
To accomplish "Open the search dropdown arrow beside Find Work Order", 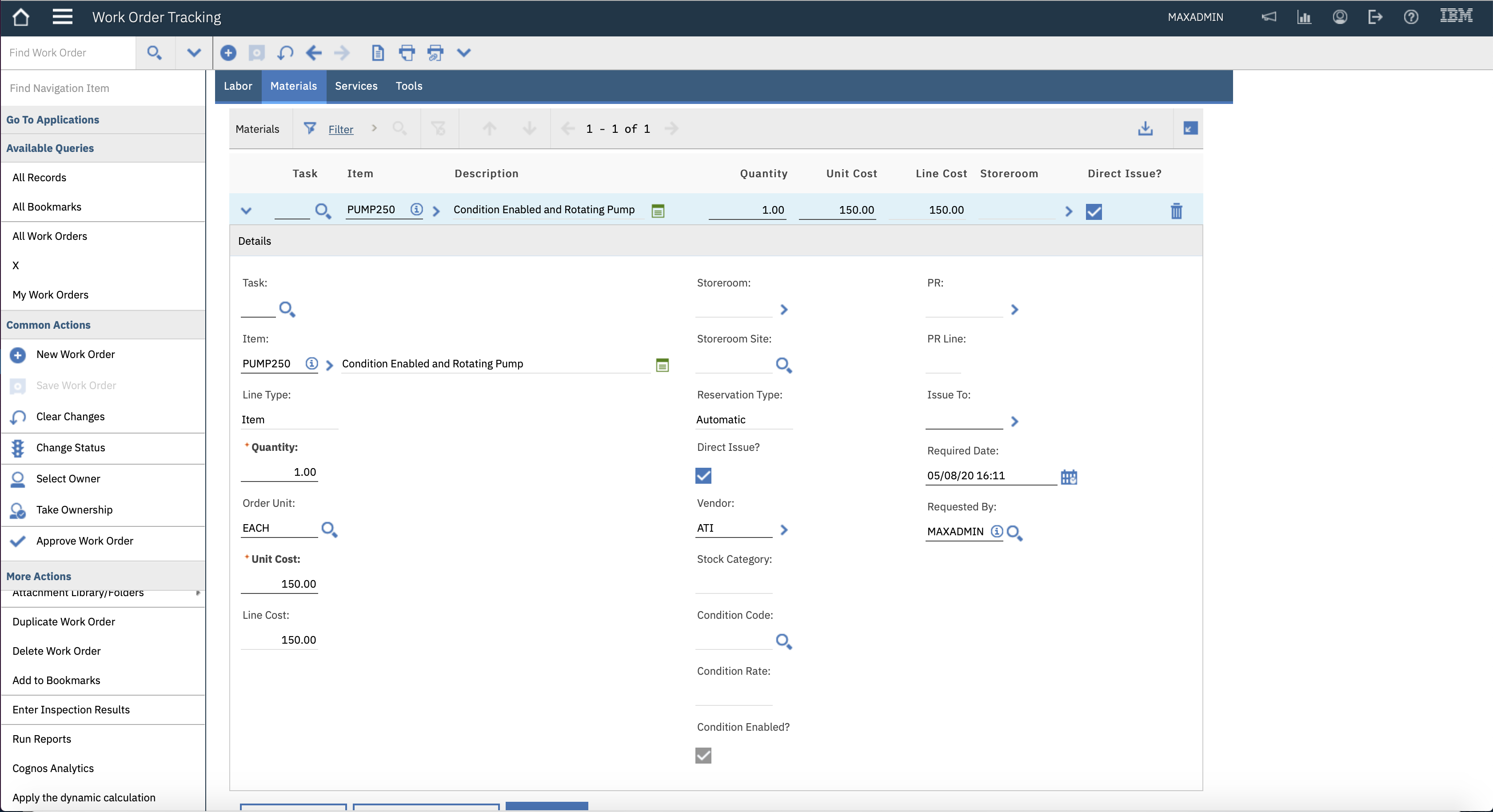I will (194, 53).
